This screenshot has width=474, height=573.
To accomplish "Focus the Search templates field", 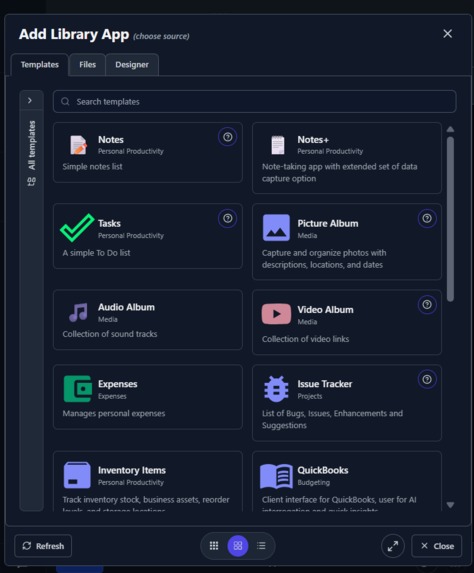I will (x=255, y=102).
